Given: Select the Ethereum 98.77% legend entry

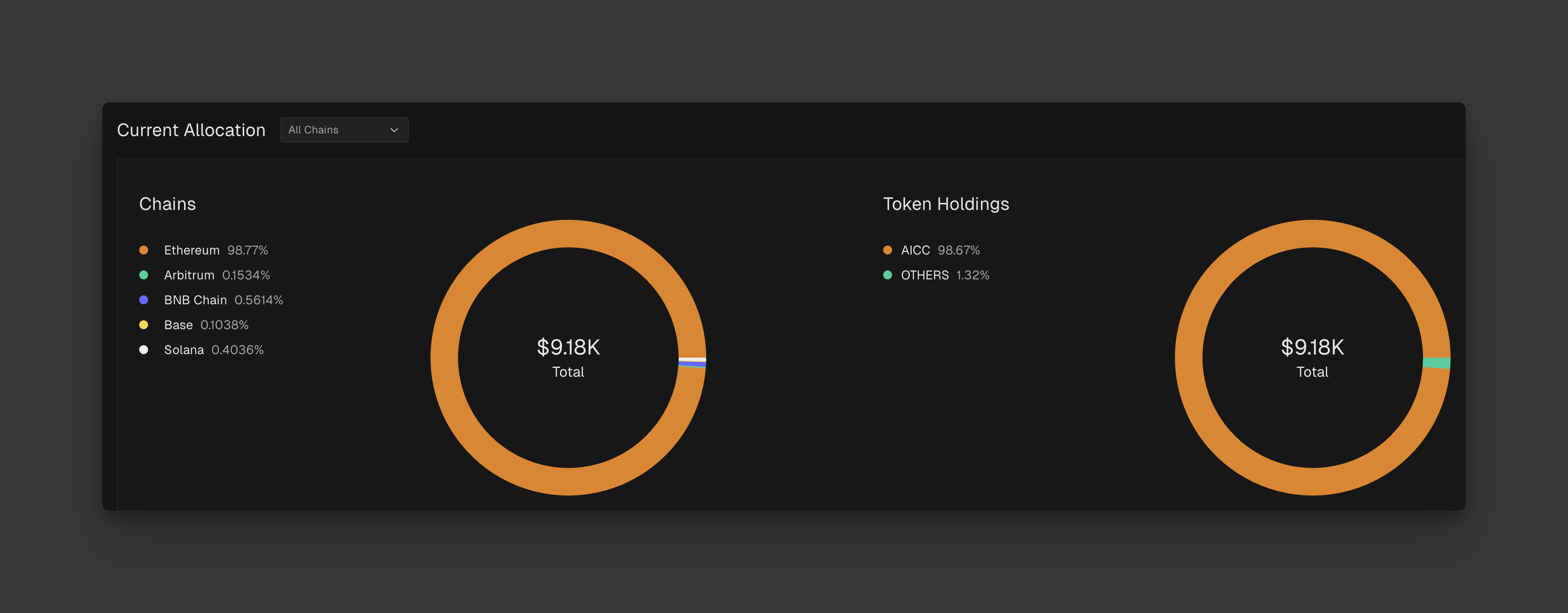Looking at the screenshot, I should click(216, 250).
